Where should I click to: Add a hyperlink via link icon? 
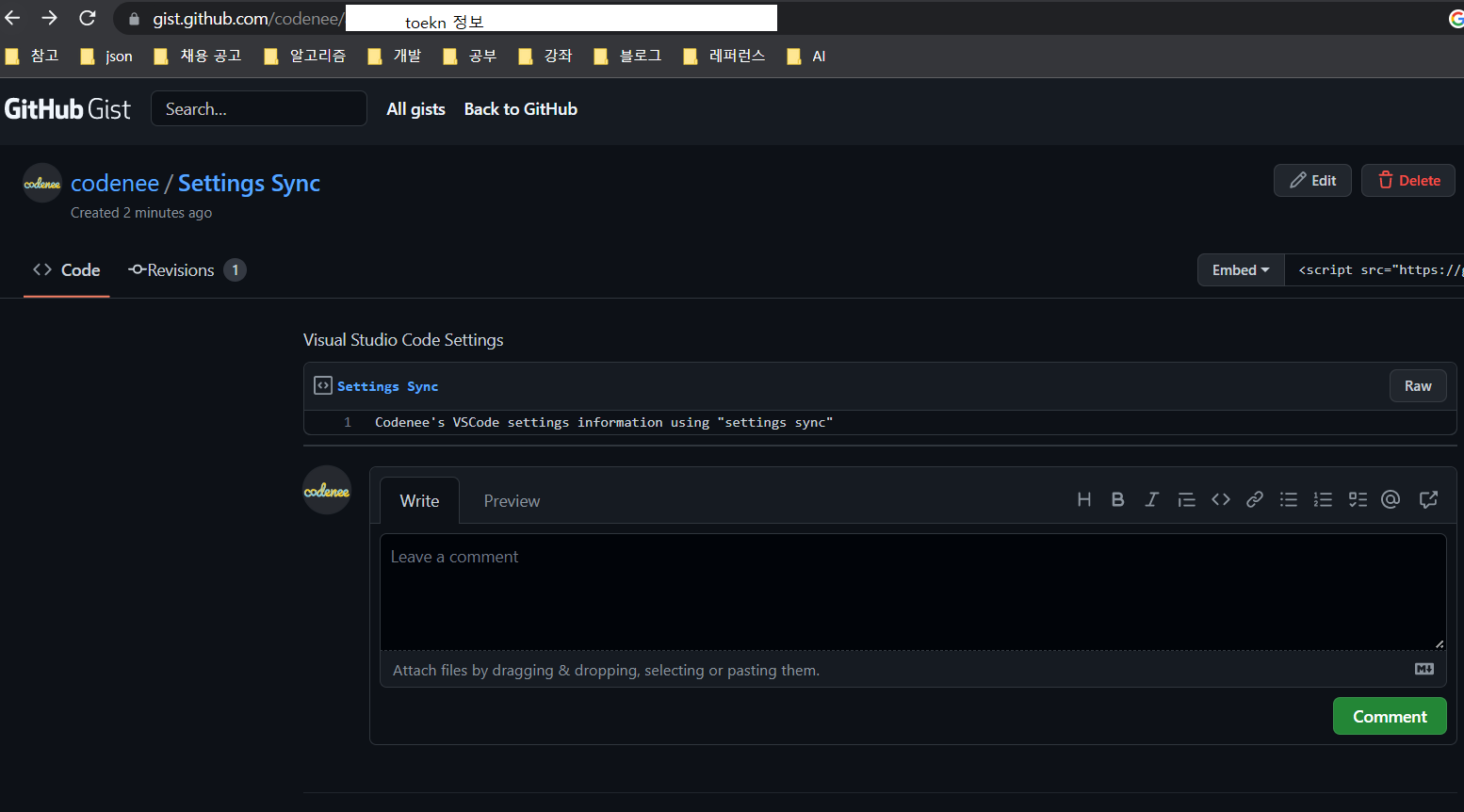click(x=1255, y=499)
